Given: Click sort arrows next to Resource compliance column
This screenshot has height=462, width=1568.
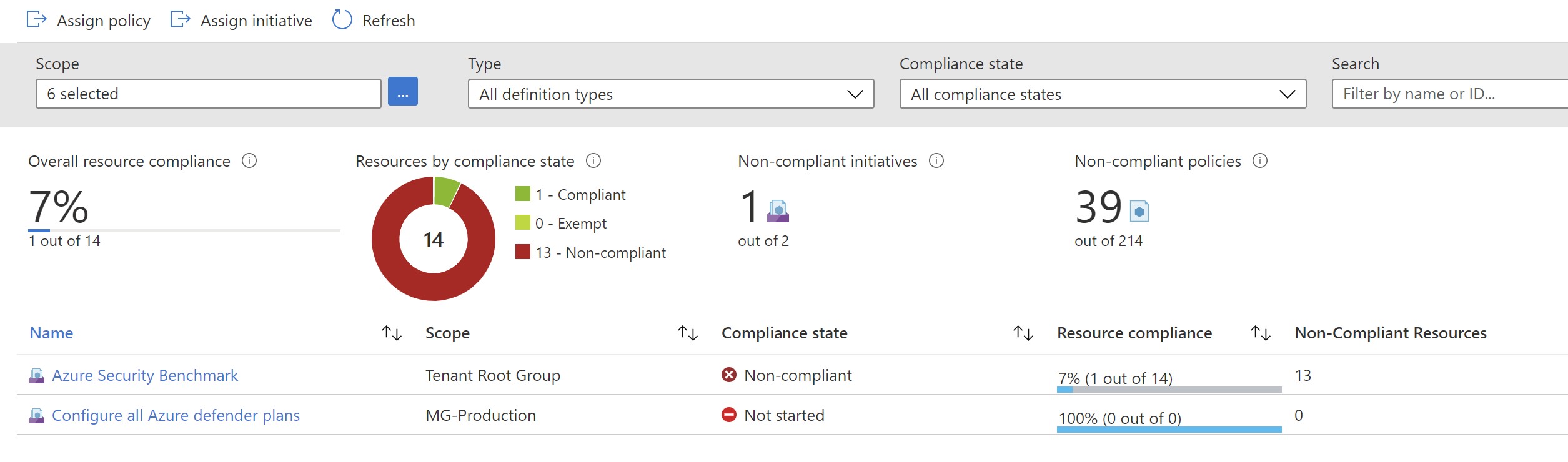Looking at the screenshot, I should click(1261, 333).
